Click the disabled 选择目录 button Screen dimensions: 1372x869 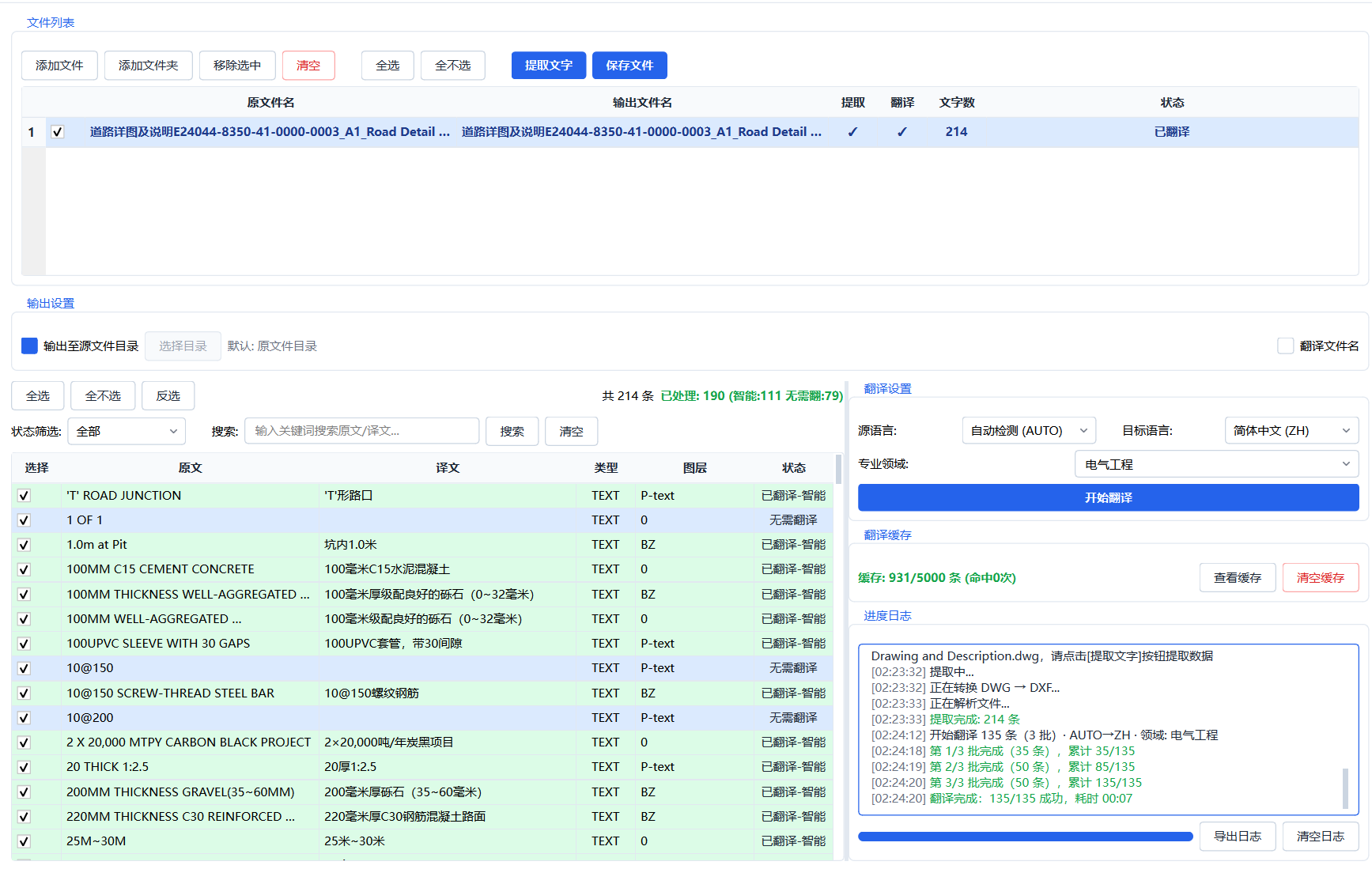[183, 346]
